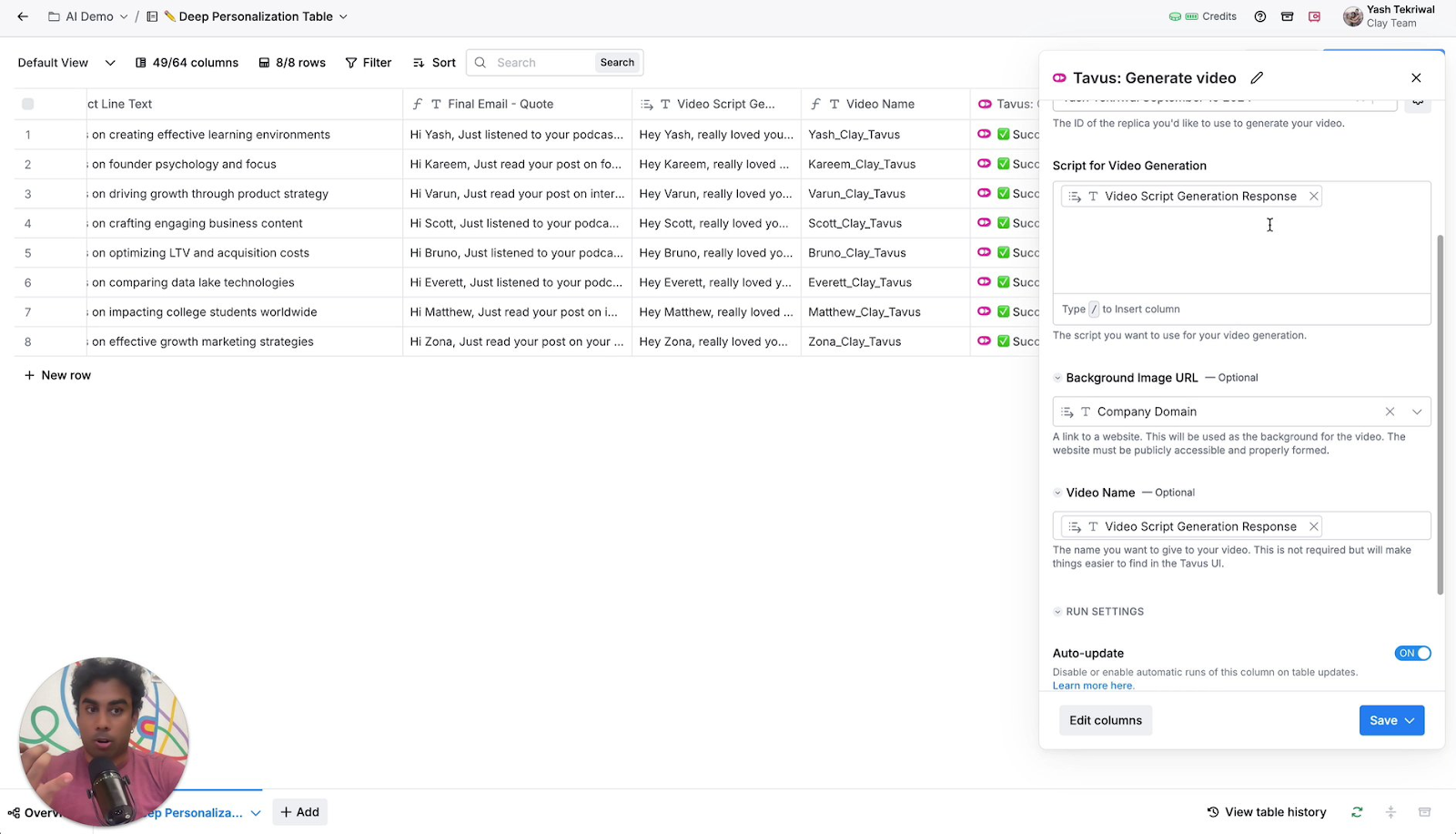1456x834 pixels.
Task: Click the Tavus status icon in Varun row
Action: coord(984,193)
